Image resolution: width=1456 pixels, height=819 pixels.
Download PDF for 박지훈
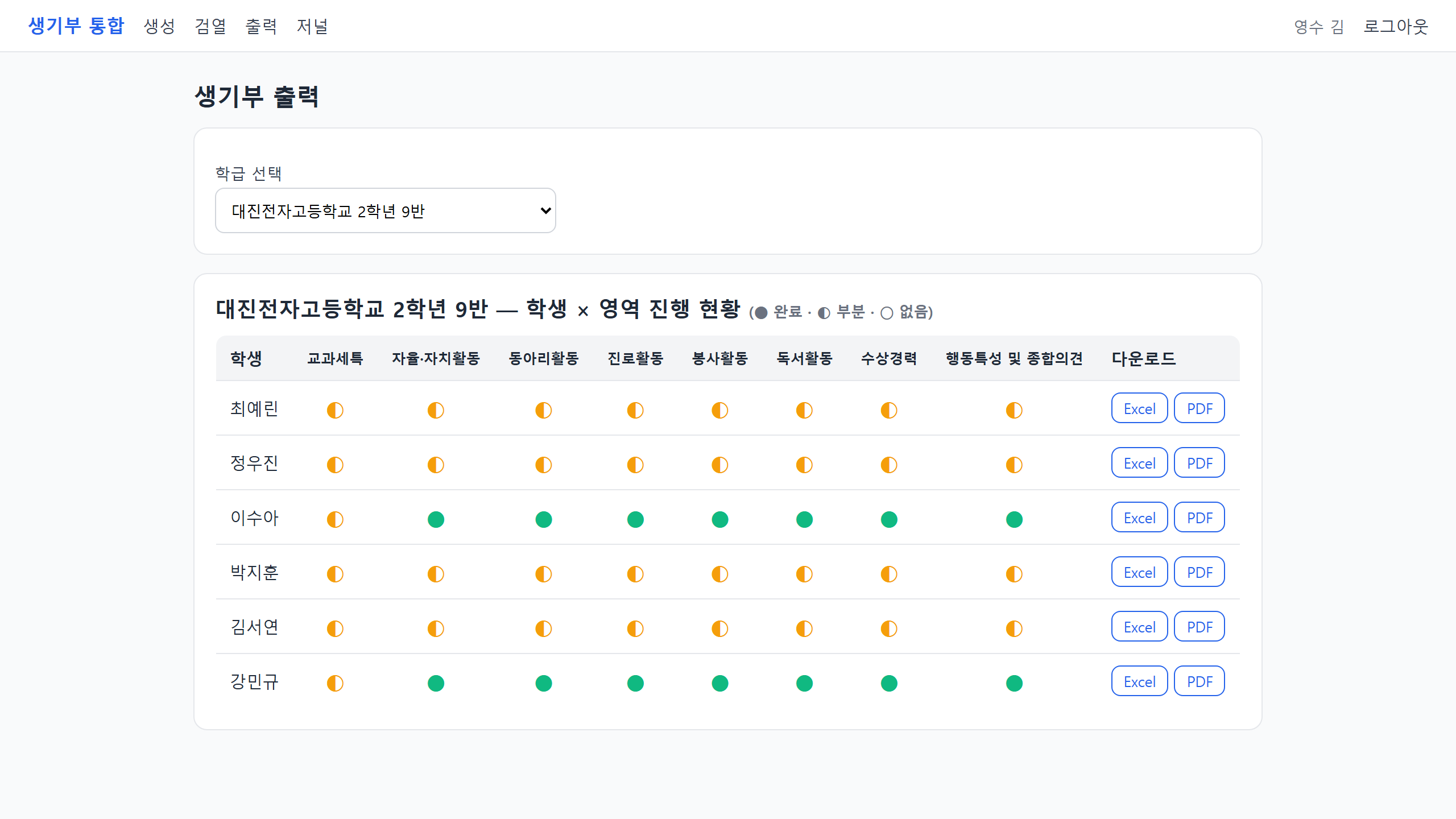[x=1199, y=572]
